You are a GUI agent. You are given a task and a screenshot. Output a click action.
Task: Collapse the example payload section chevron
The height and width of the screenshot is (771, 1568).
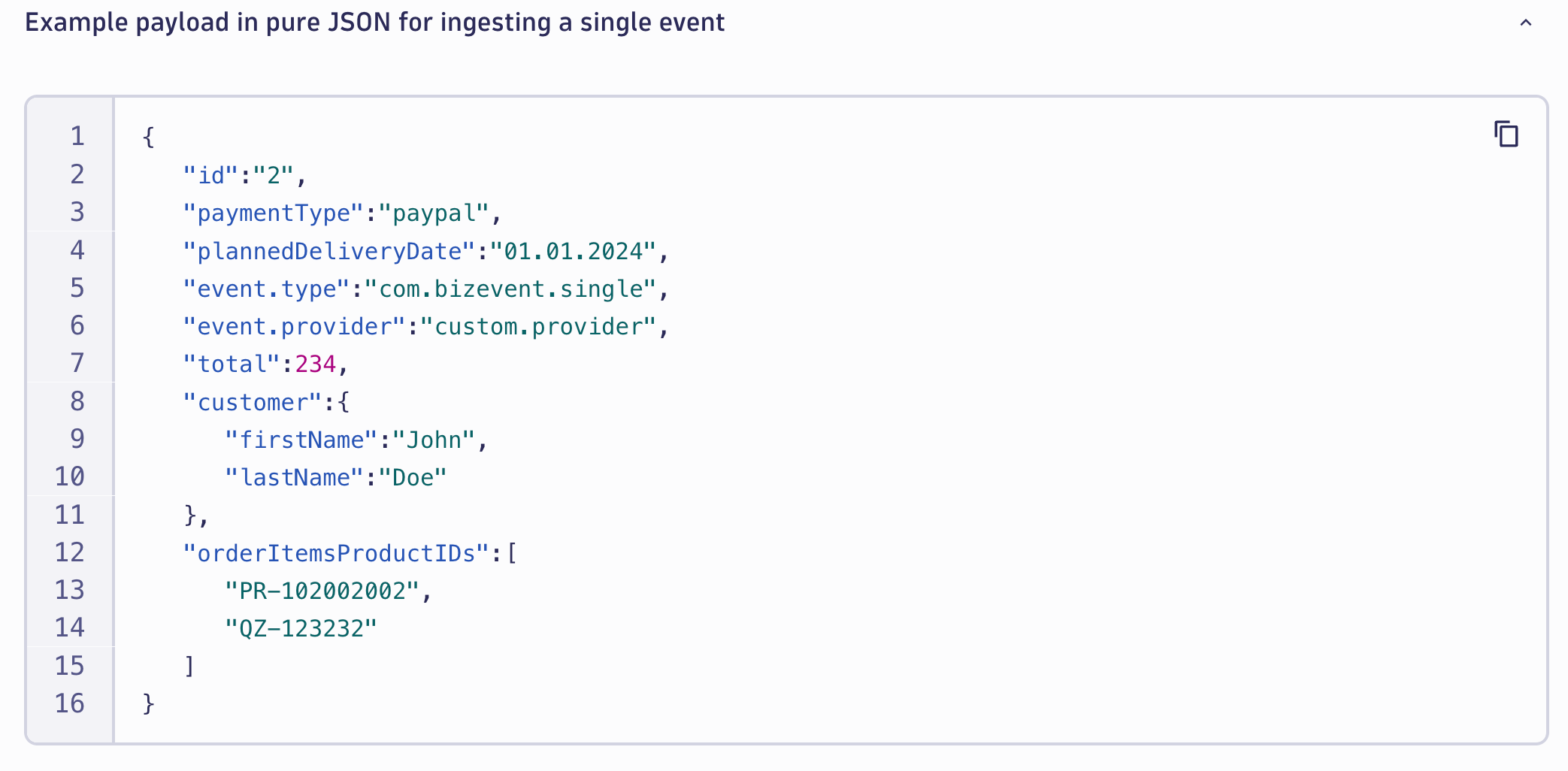point(1525,23)
